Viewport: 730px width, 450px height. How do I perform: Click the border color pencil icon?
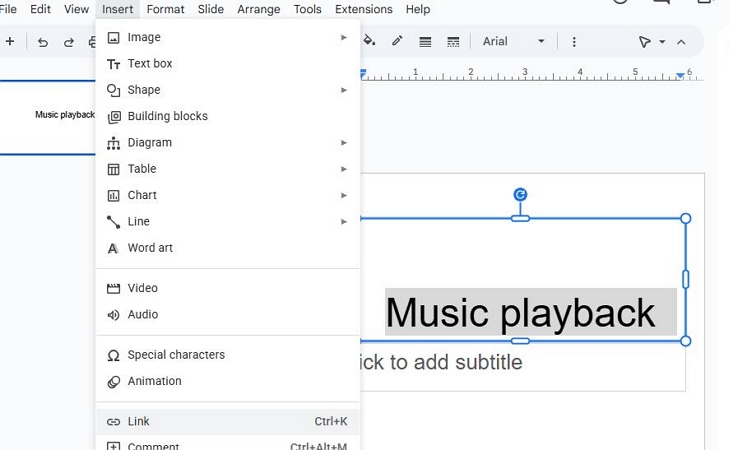pyautogui.click(x=397, y=41)
